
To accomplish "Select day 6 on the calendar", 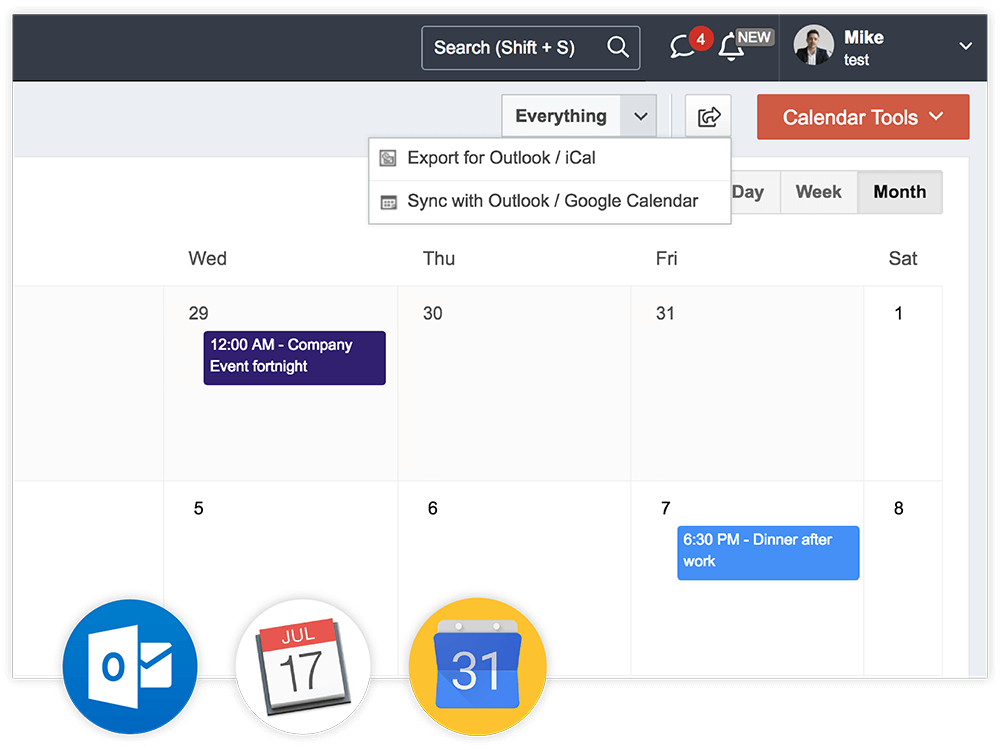I will pyautogui.click(x=432, y=508).
